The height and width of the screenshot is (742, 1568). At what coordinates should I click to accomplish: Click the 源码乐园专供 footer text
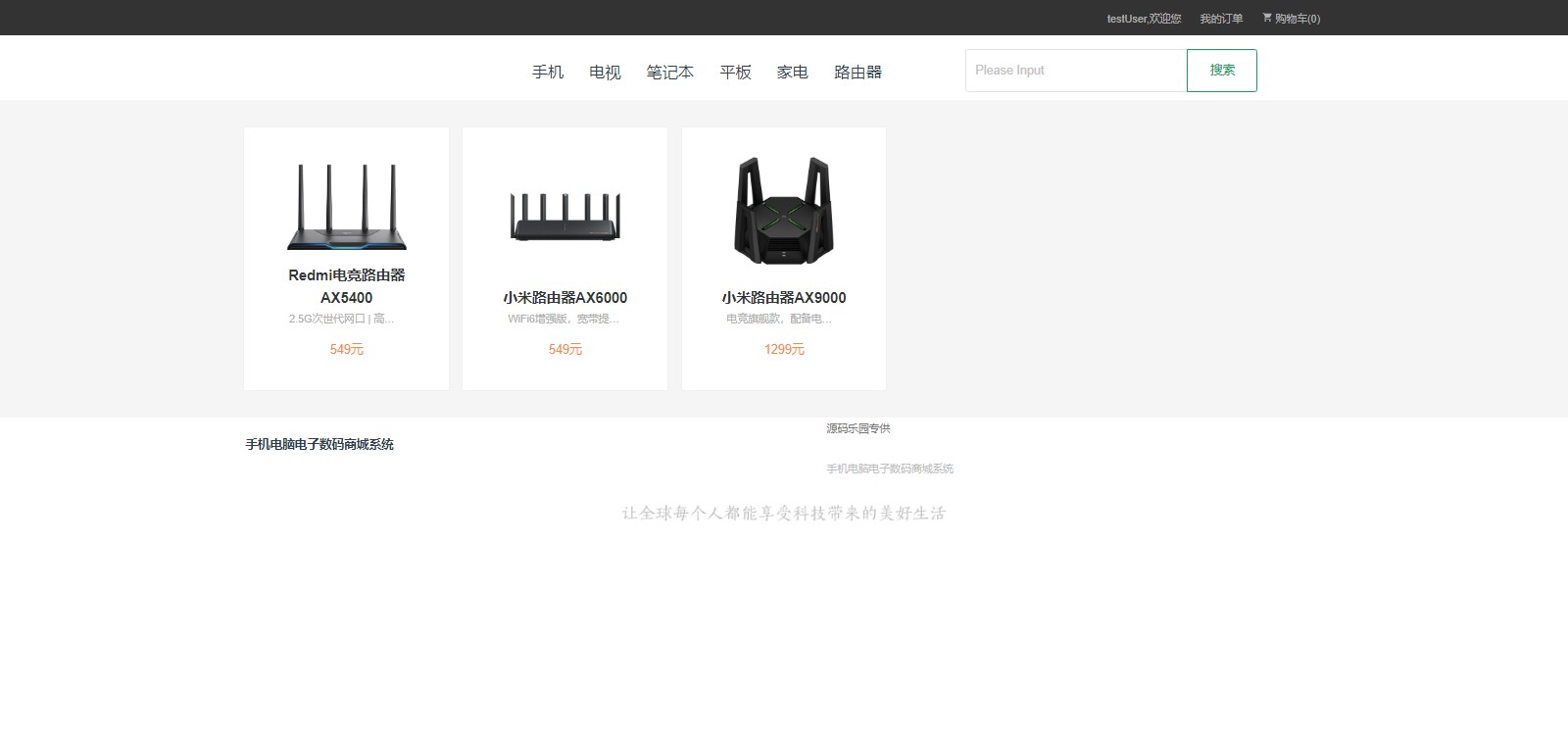pos(857,428)
